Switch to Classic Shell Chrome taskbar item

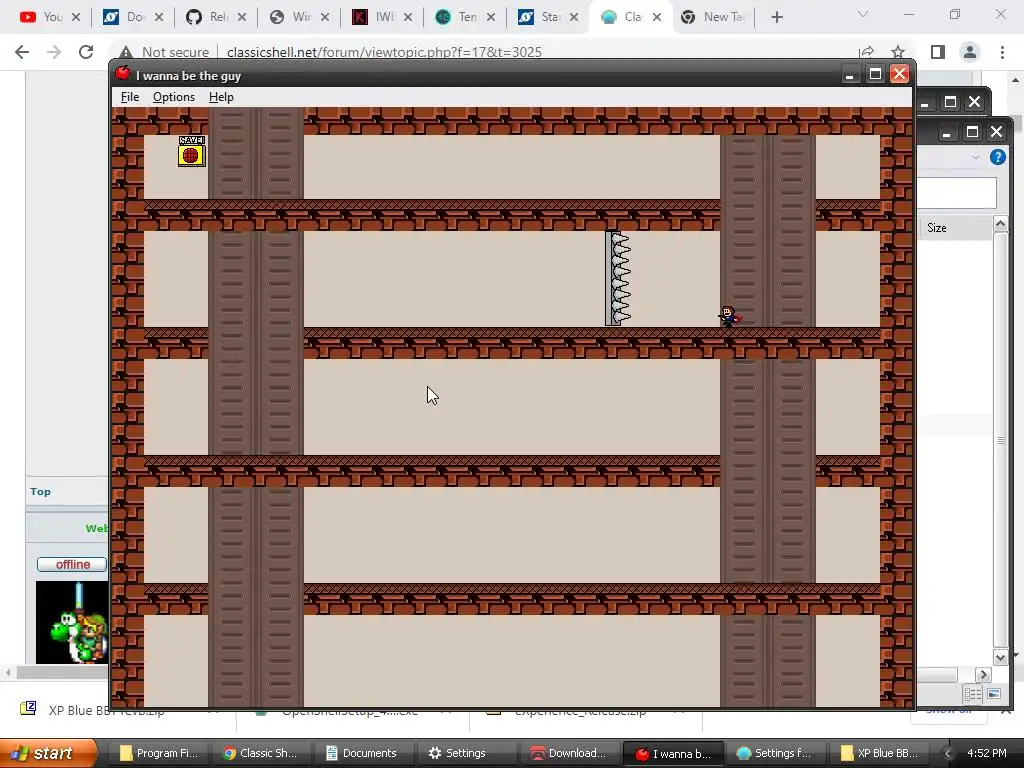coord(259,753)
